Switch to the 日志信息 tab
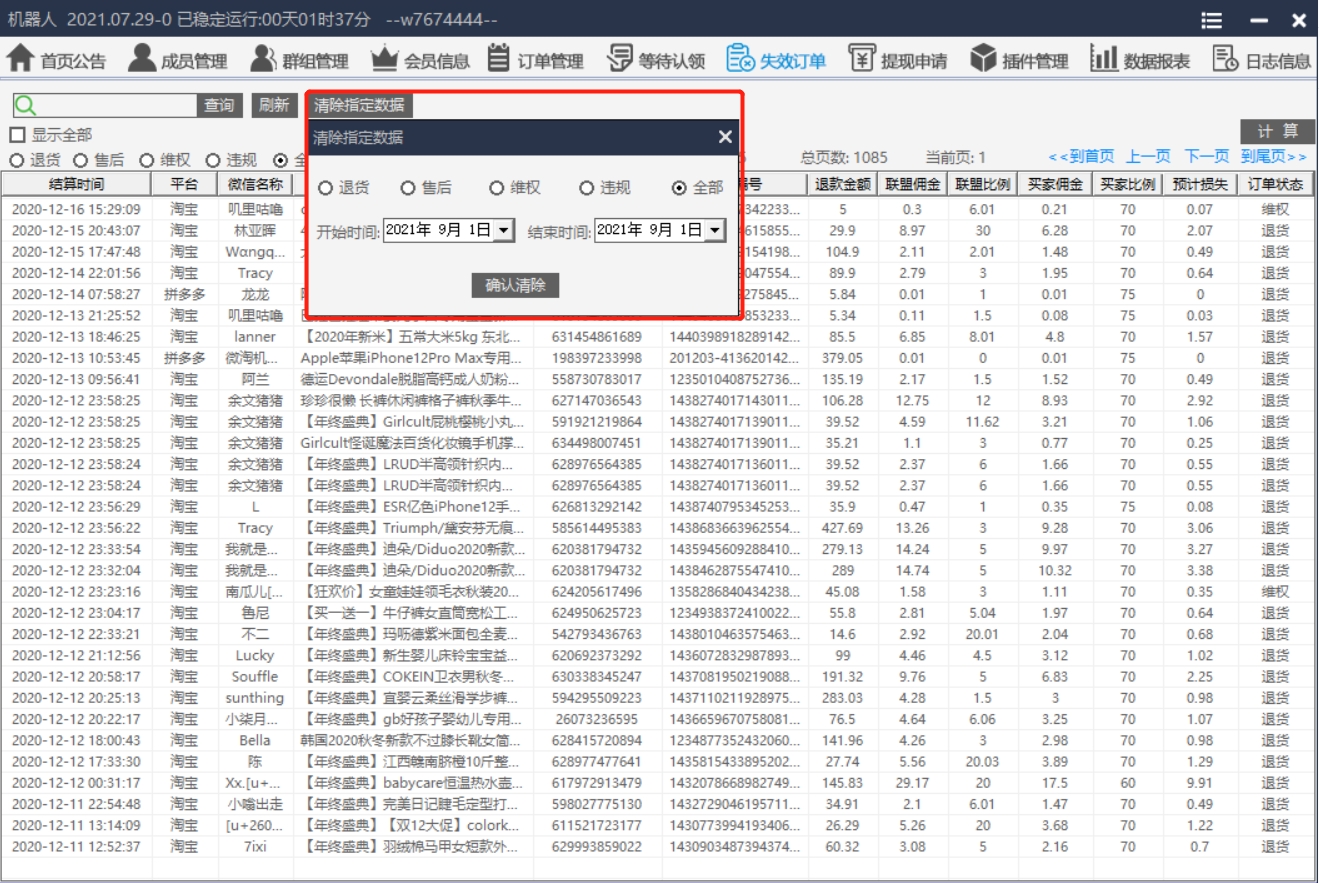This screenshot has width=1319, height=883. coord(1262,60)
